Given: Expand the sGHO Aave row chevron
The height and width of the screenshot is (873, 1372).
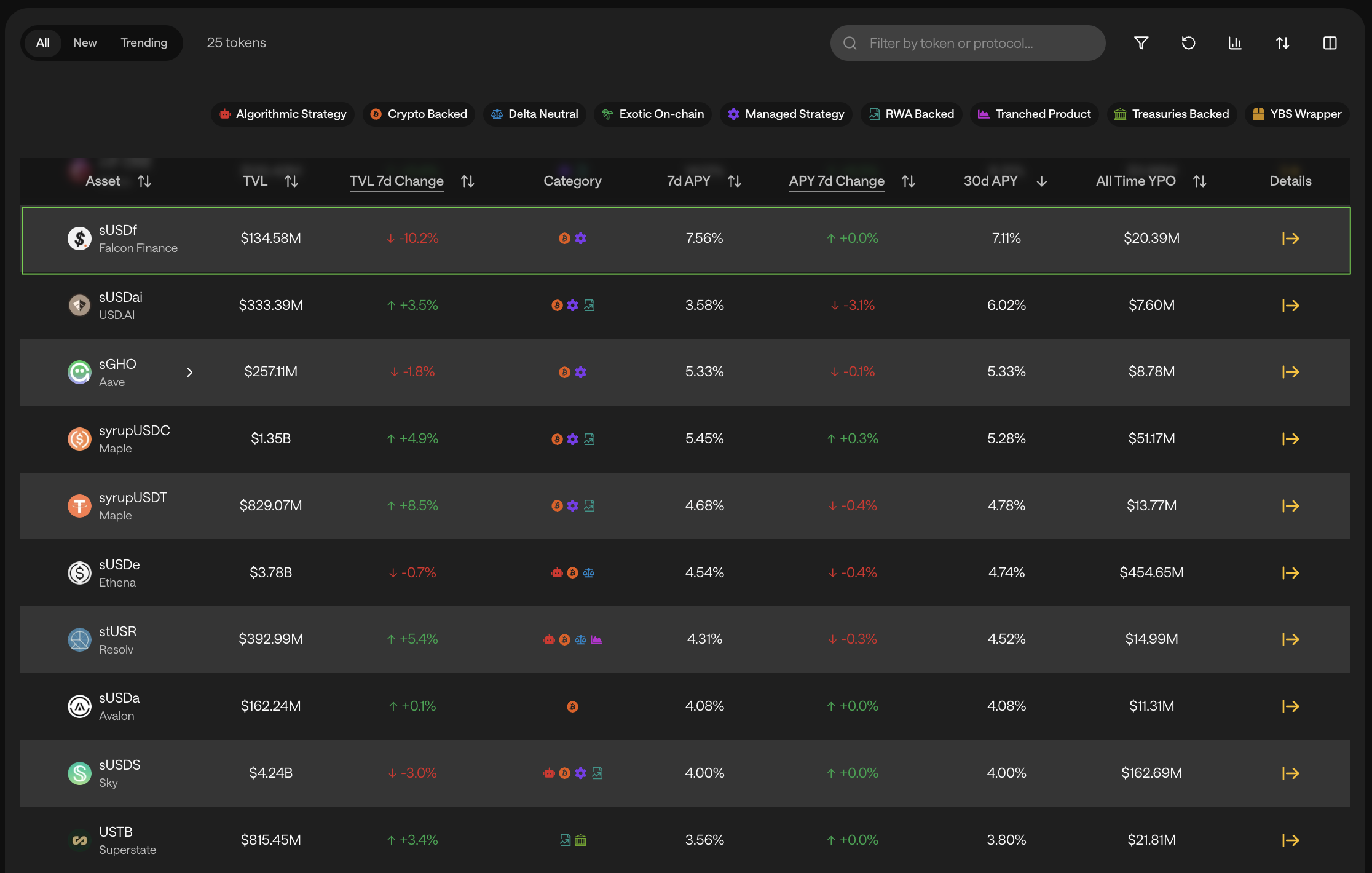Looking at the screenshot, I should click(190, 373).
